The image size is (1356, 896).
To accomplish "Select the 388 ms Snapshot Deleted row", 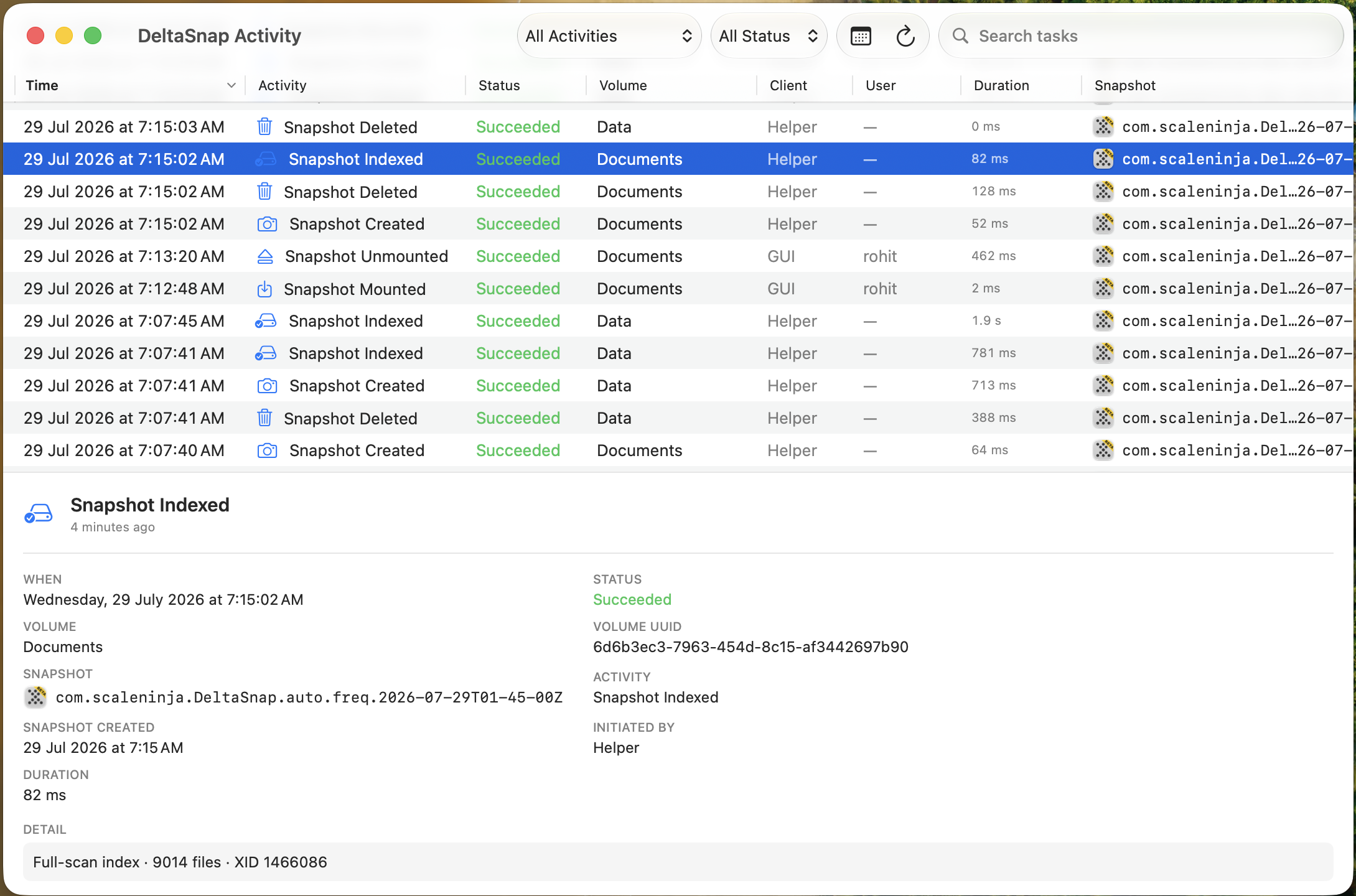I will tap(678, 418).
